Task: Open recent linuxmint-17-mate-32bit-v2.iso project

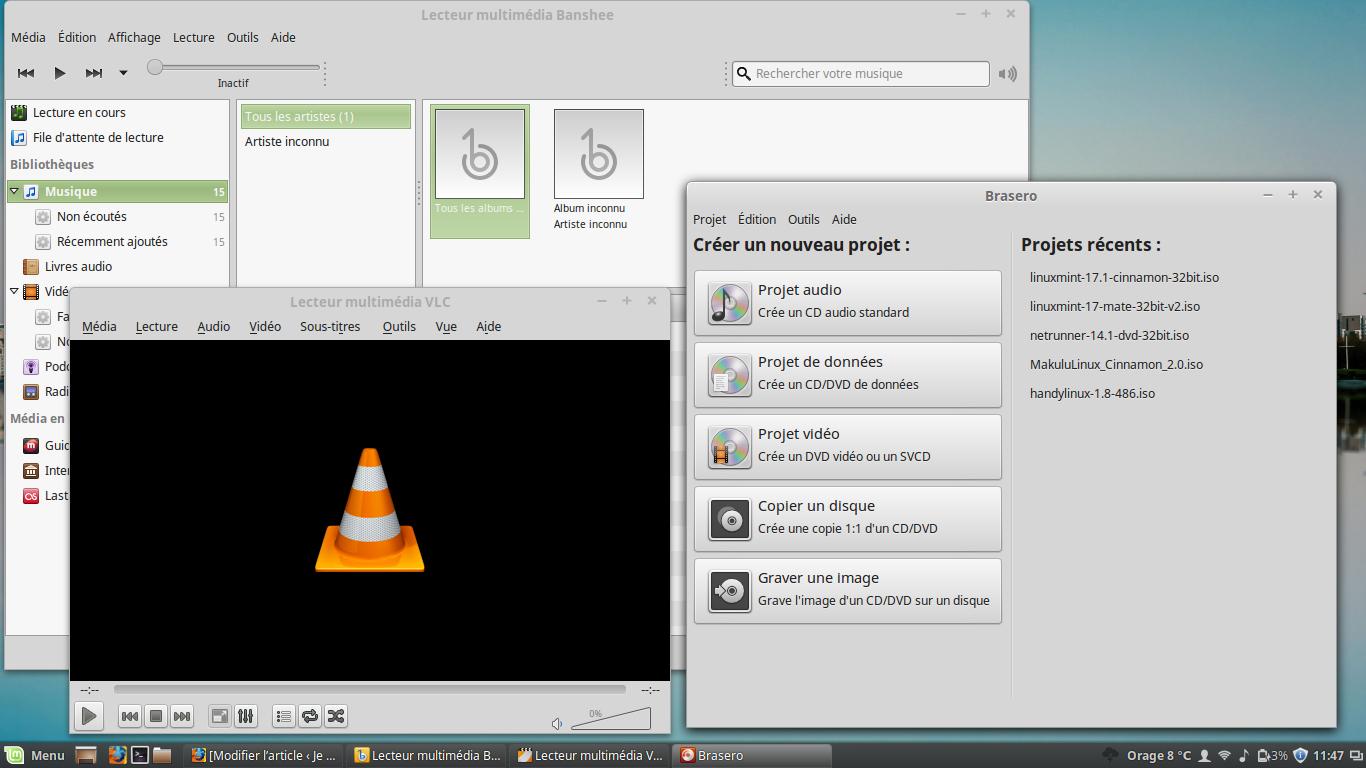Action: click(1115, 306)
